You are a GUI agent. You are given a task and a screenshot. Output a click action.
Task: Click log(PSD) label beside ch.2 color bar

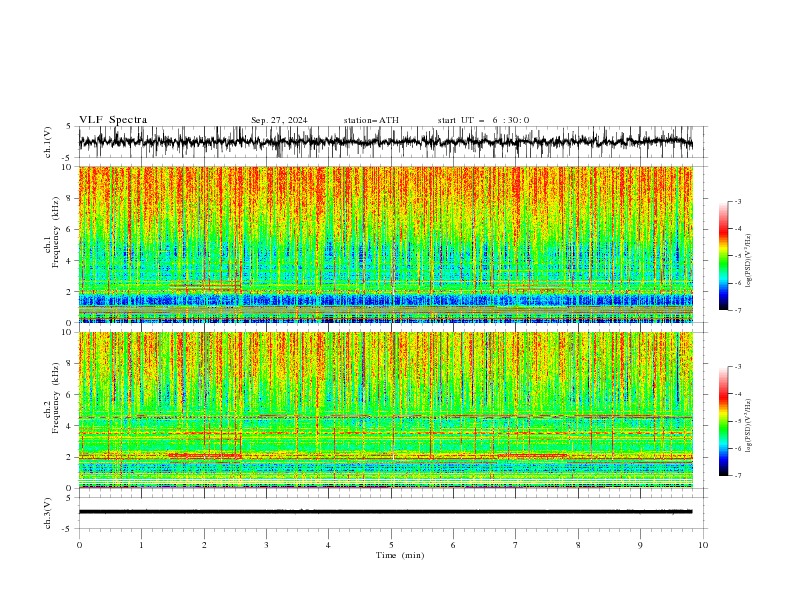coord(749,426)
